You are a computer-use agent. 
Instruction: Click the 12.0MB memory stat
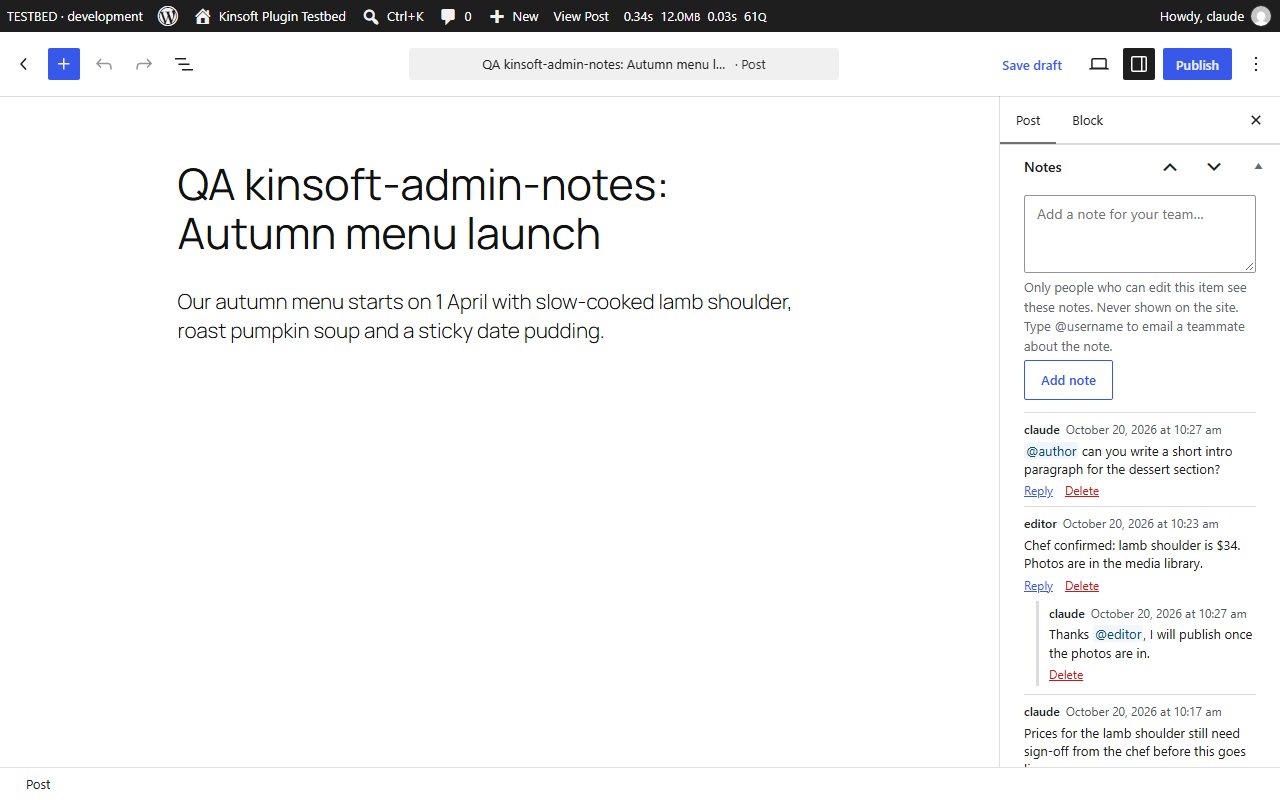coord(680,16)
